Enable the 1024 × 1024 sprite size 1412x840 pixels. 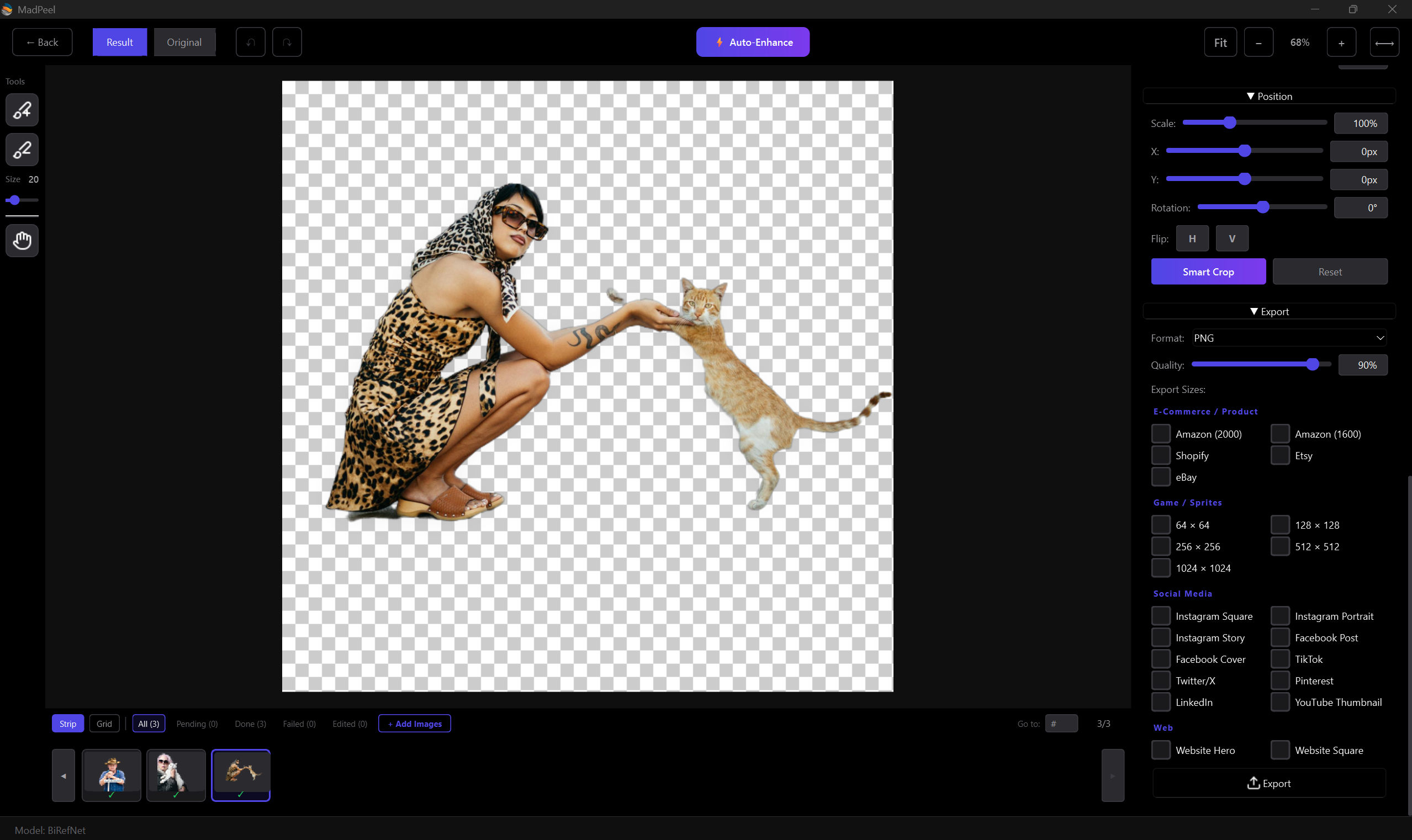point(1161,568)
